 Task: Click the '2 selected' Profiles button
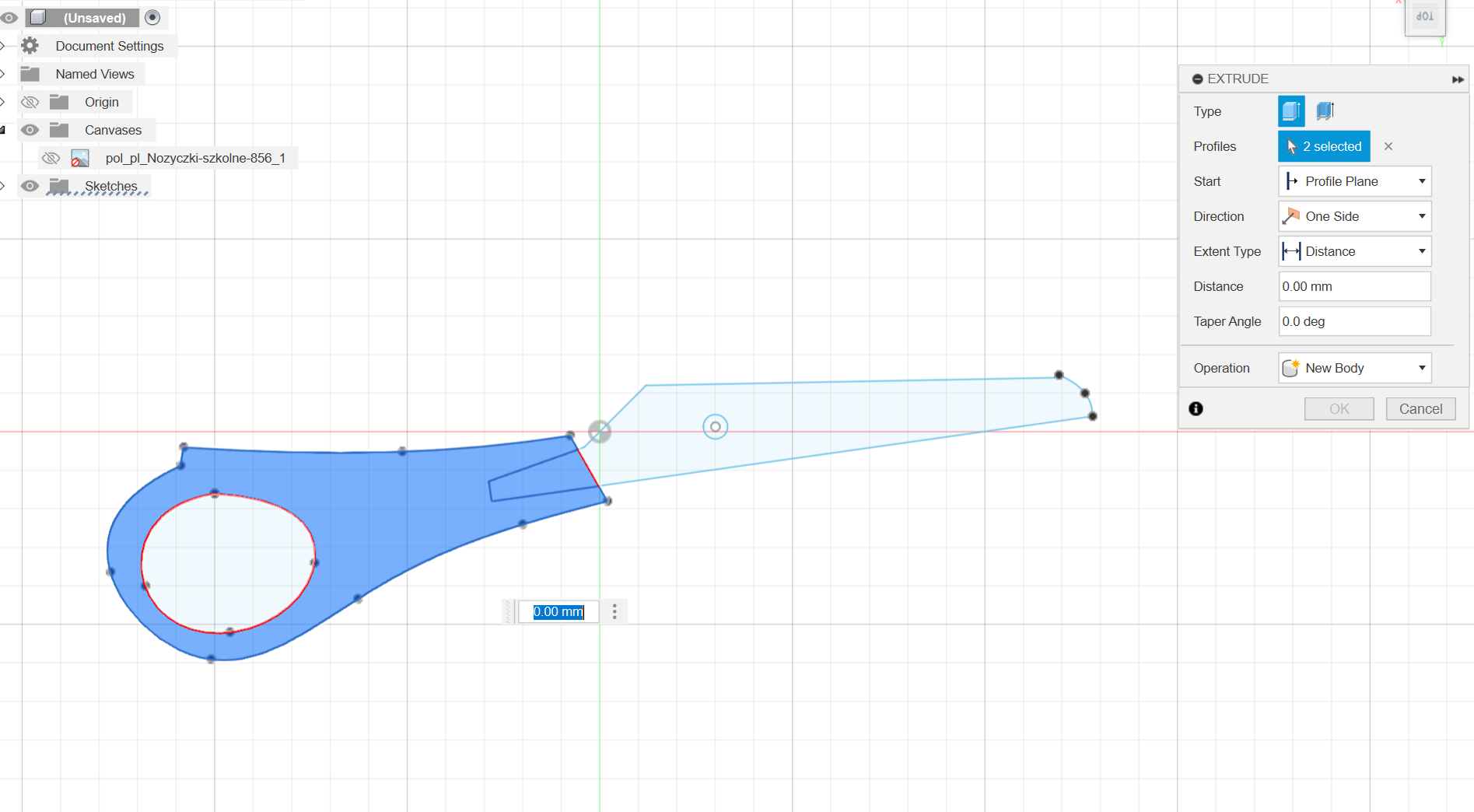point(1324,146)
